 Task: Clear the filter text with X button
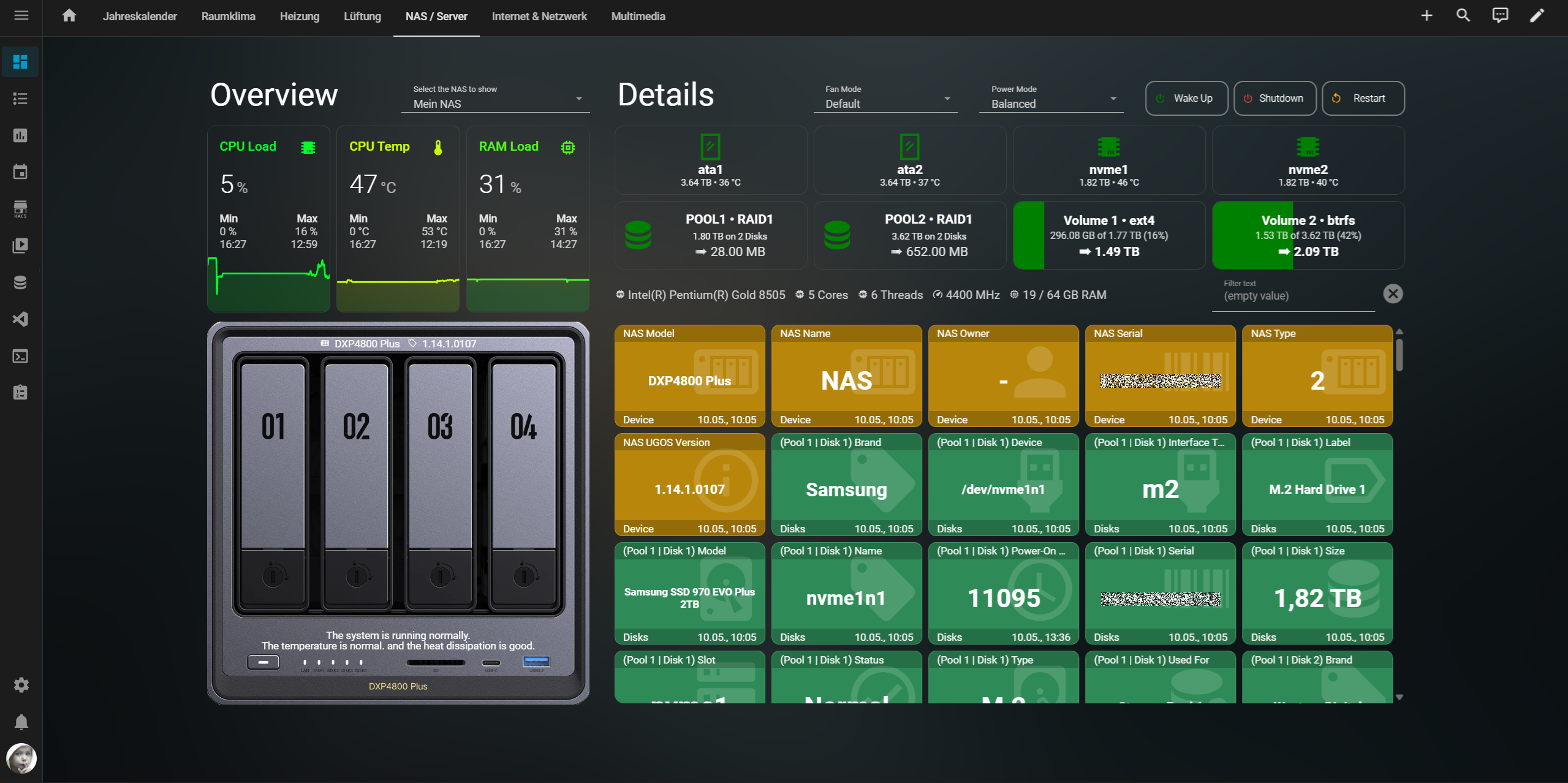click(1393, 294)
